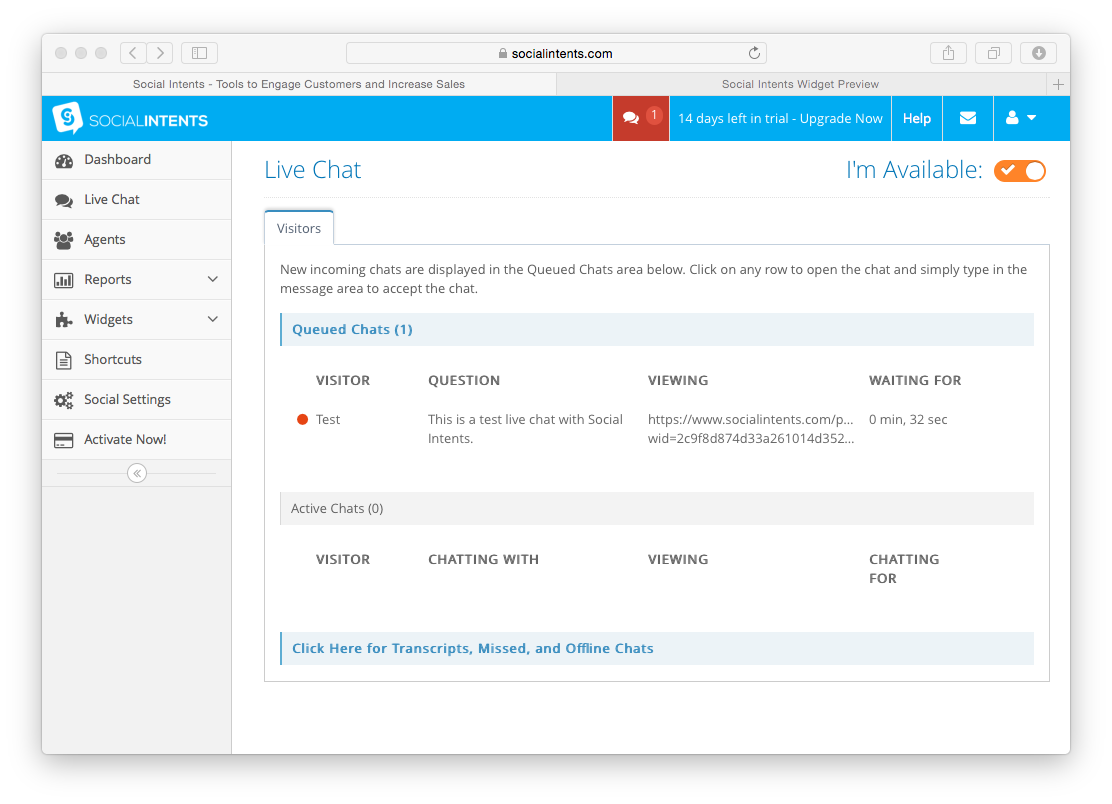Click the socialintents.com viewing URL in queue
The width and height of the screenshot is (1112, 804).
pyautogui.click(x=750, y=429)
